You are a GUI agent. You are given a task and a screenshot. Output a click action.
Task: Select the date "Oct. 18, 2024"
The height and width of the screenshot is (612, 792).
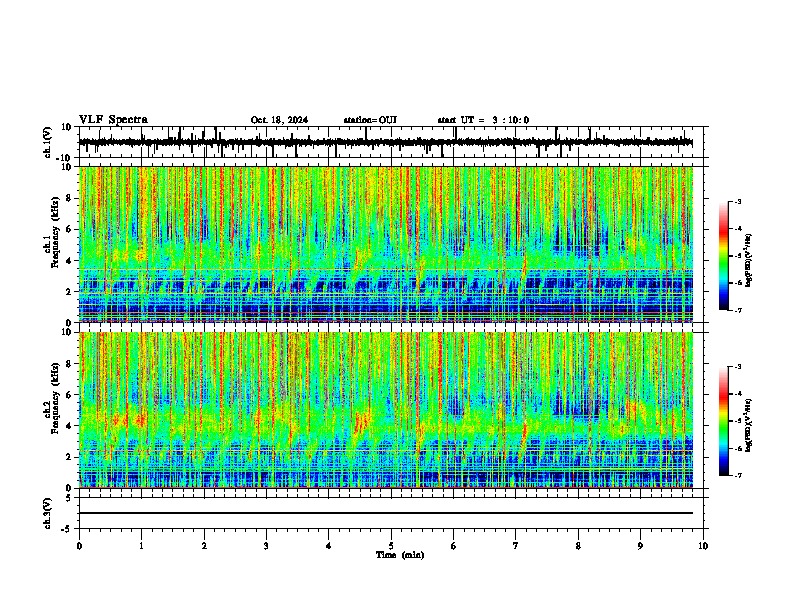pos(279,120)
